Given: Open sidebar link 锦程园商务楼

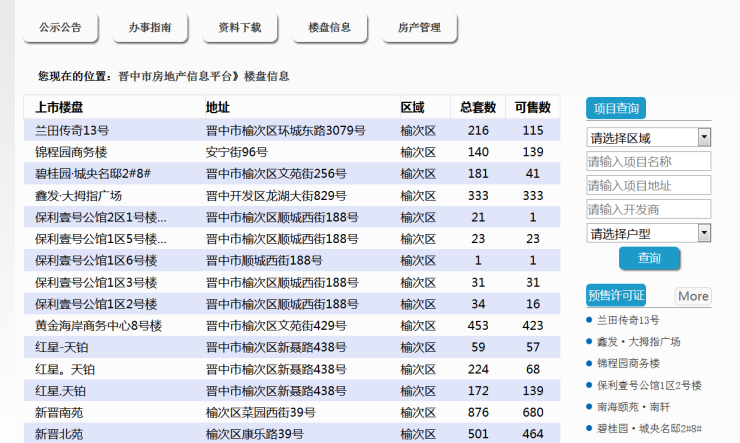Looking at the screenshot, I should 628,364.
